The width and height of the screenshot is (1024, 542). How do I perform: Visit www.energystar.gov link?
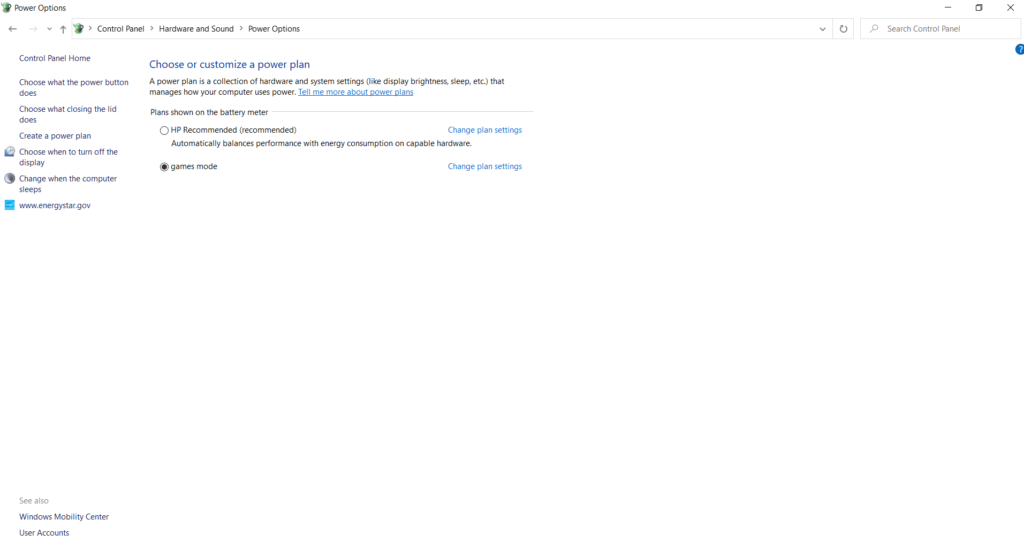point(55,205)
